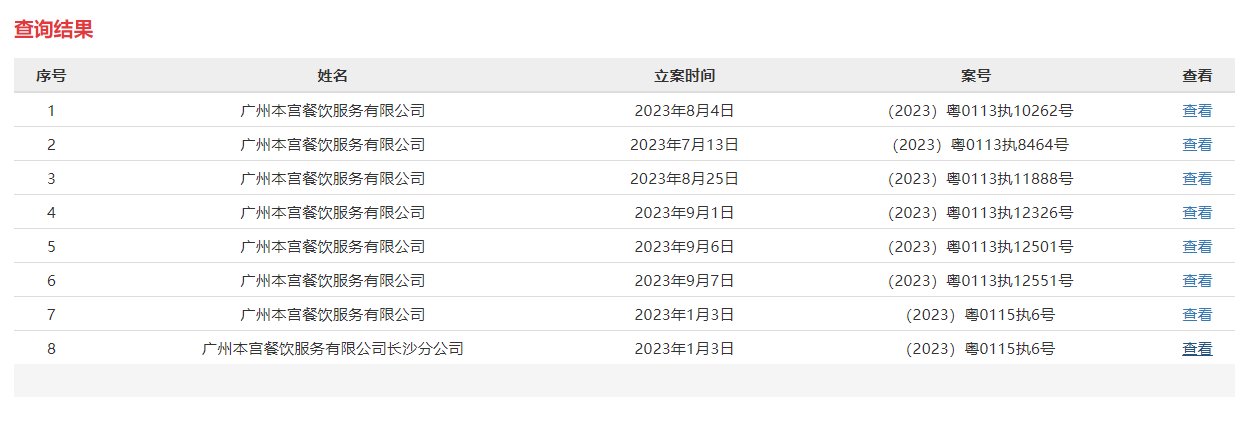Click the empty gray table footer
Image resolution: width=1250 pixels, height=423 pixels.
(x=625, y=381)
